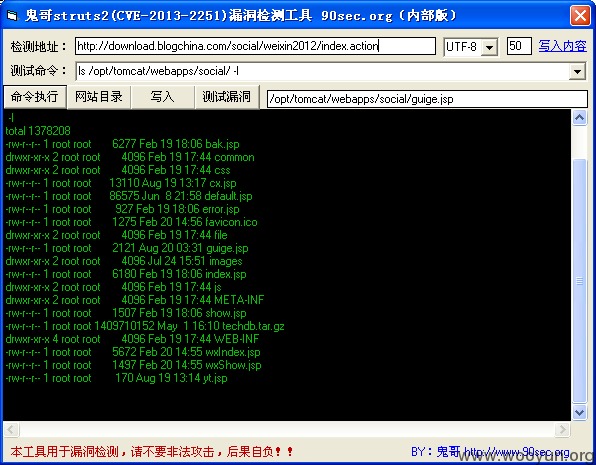Select the wxIndex.jsp output row
Screen dimensions: 596x465
[x=133, y=352]
